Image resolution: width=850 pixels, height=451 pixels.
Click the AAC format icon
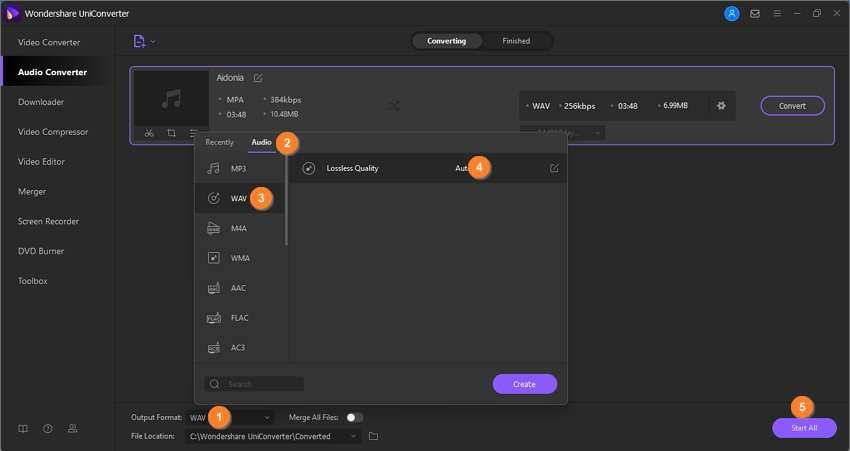point(214,288)
